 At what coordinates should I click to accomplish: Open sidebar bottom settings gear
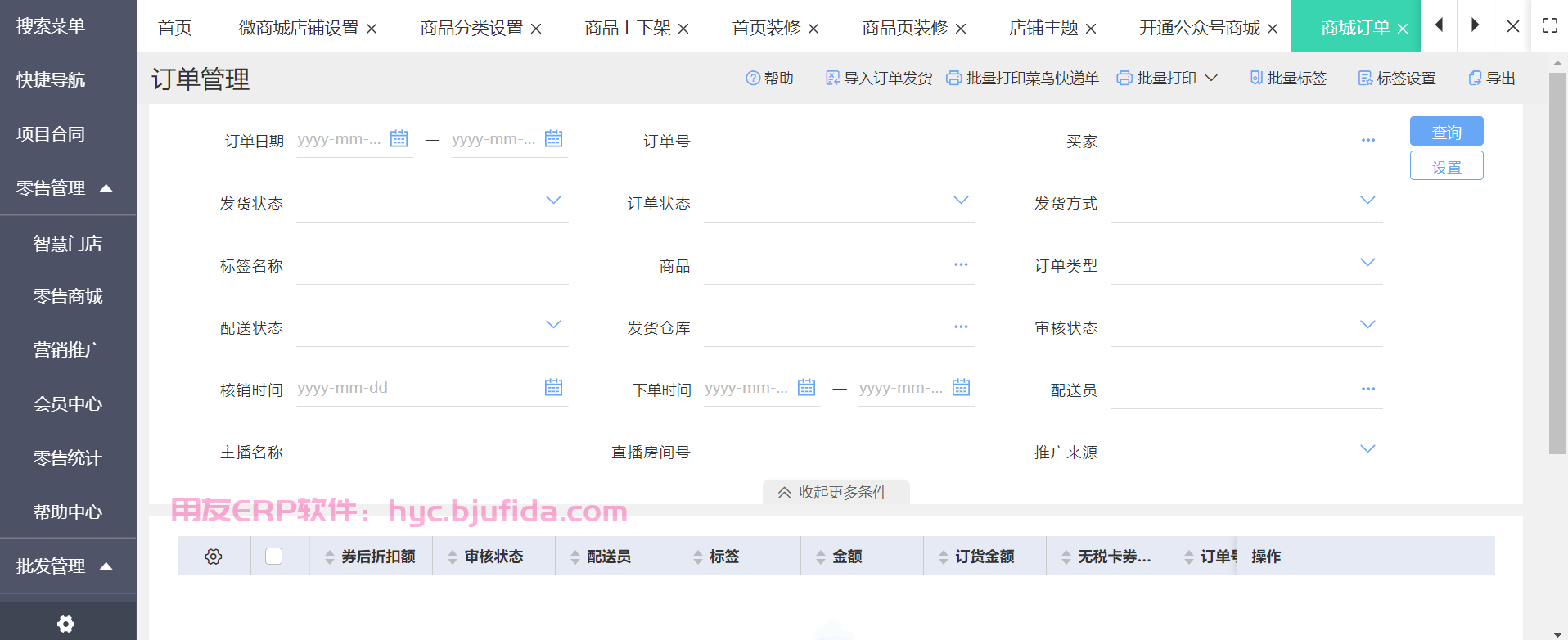coord(66,624)
